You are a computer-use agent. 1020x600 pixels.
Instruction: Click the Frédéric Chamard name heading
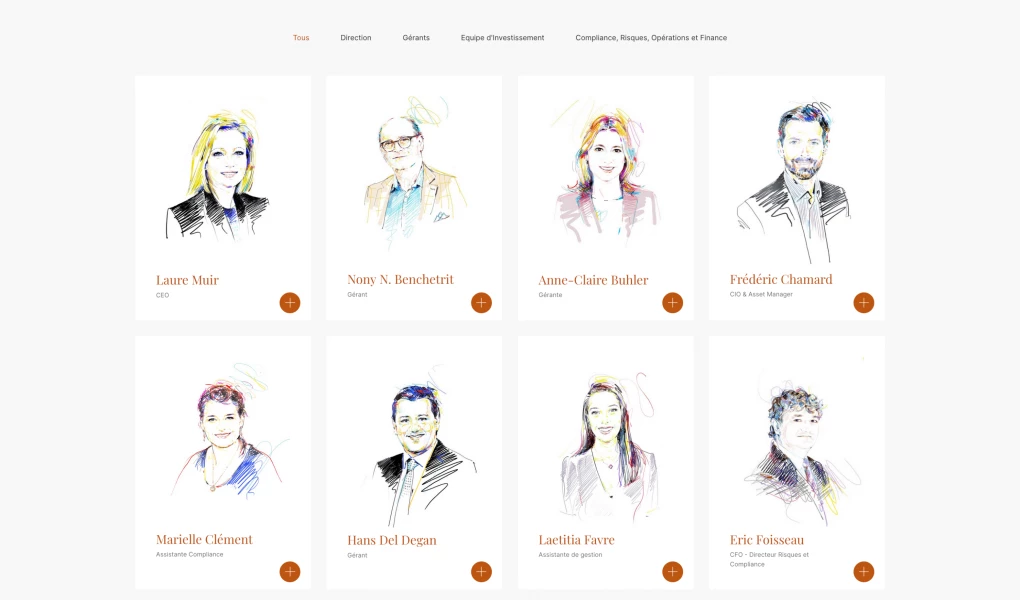(781, 280)
